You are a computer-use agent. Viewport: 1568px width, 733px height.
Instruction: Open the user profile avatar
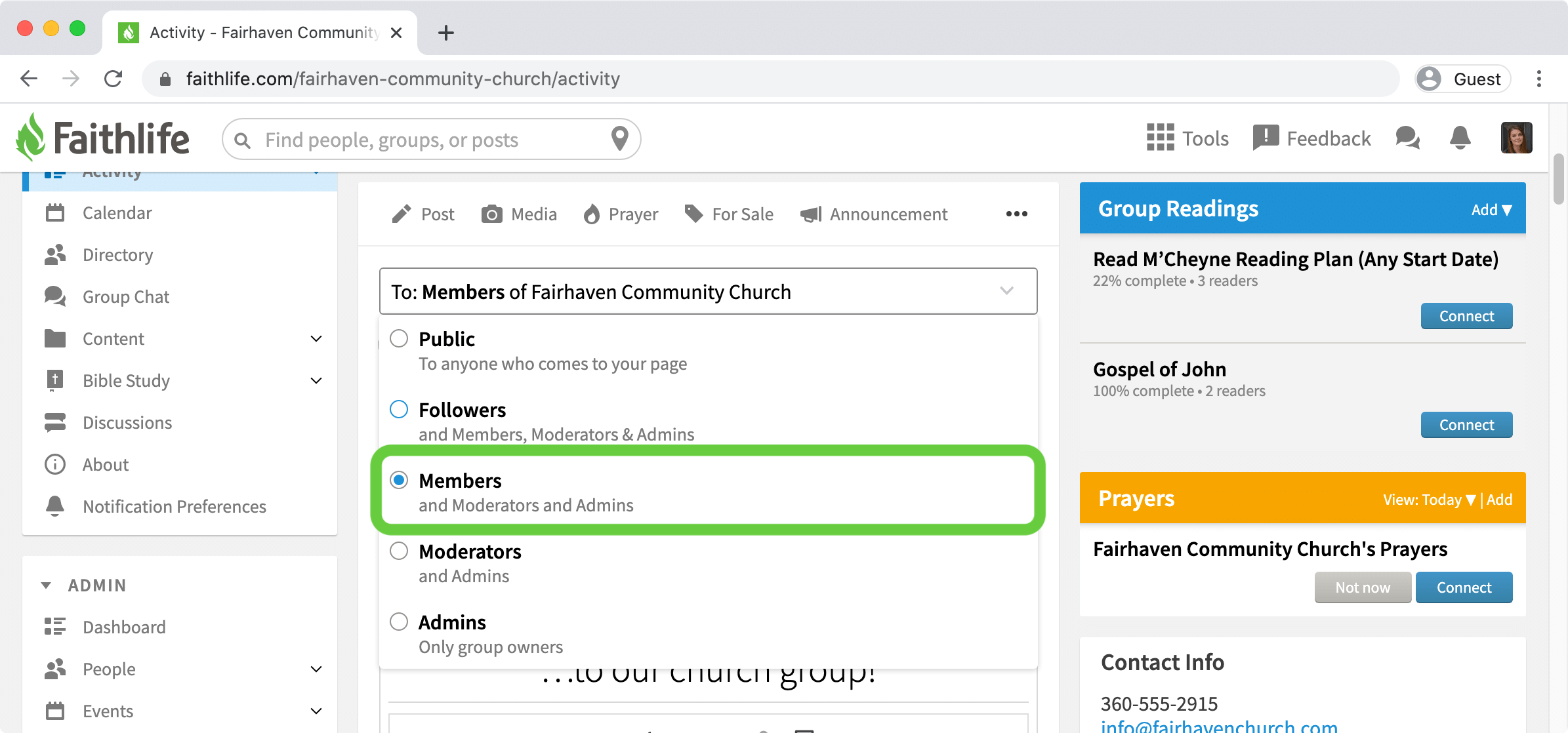click(1516, 138)
